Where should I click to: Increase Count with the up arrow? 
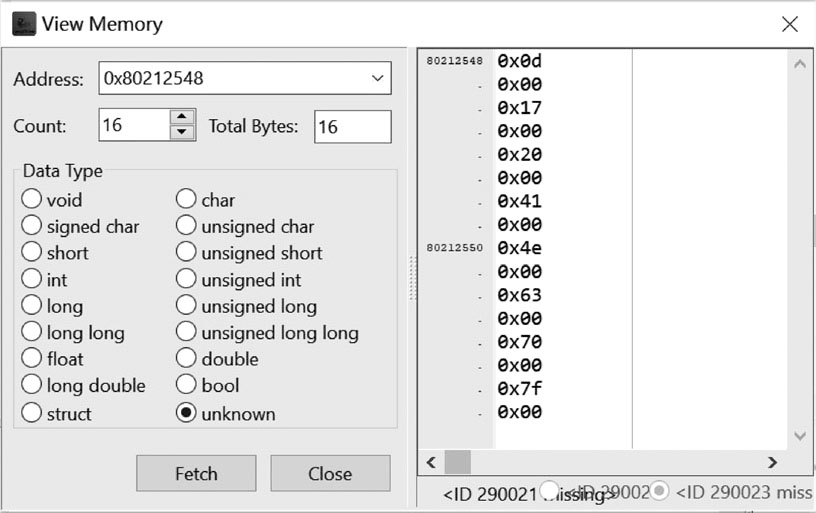pyautogui.click(x=182, y=118)
